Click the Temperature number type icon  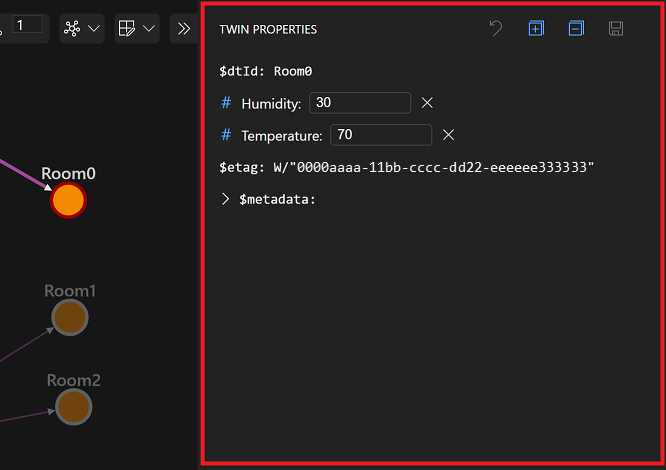tap(226, 135)
